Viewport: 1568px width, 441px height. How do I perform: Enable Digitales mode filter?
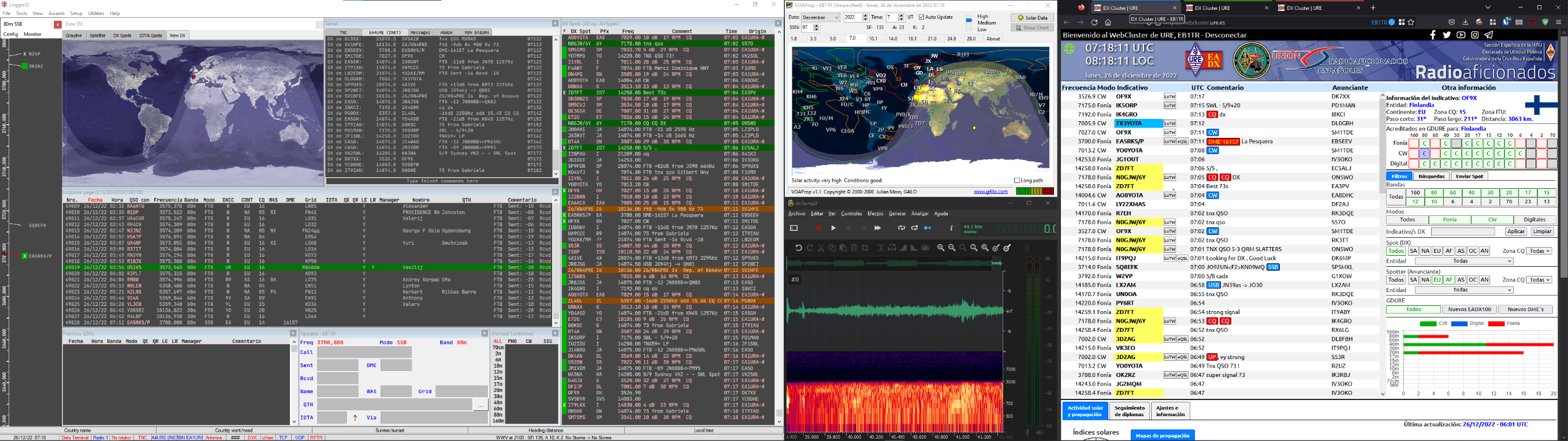click(x=1534, y=219)
